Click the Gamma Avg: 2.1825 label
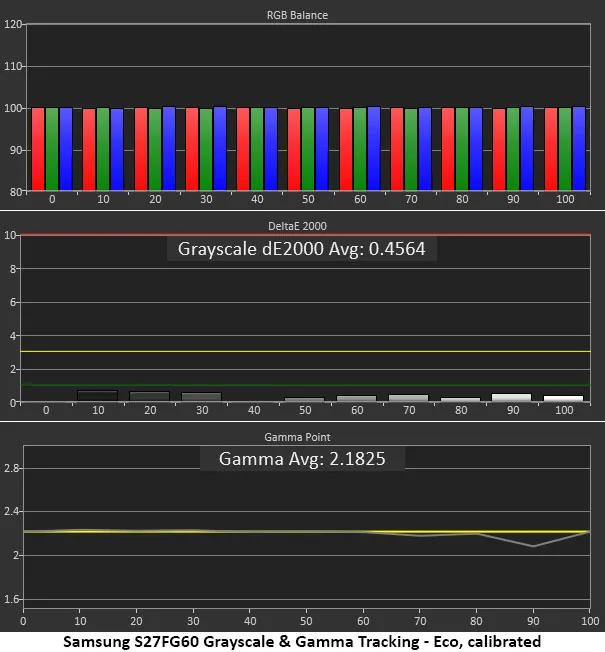The image size is (605, 652). pyautogui.click(x=302, y=459)
